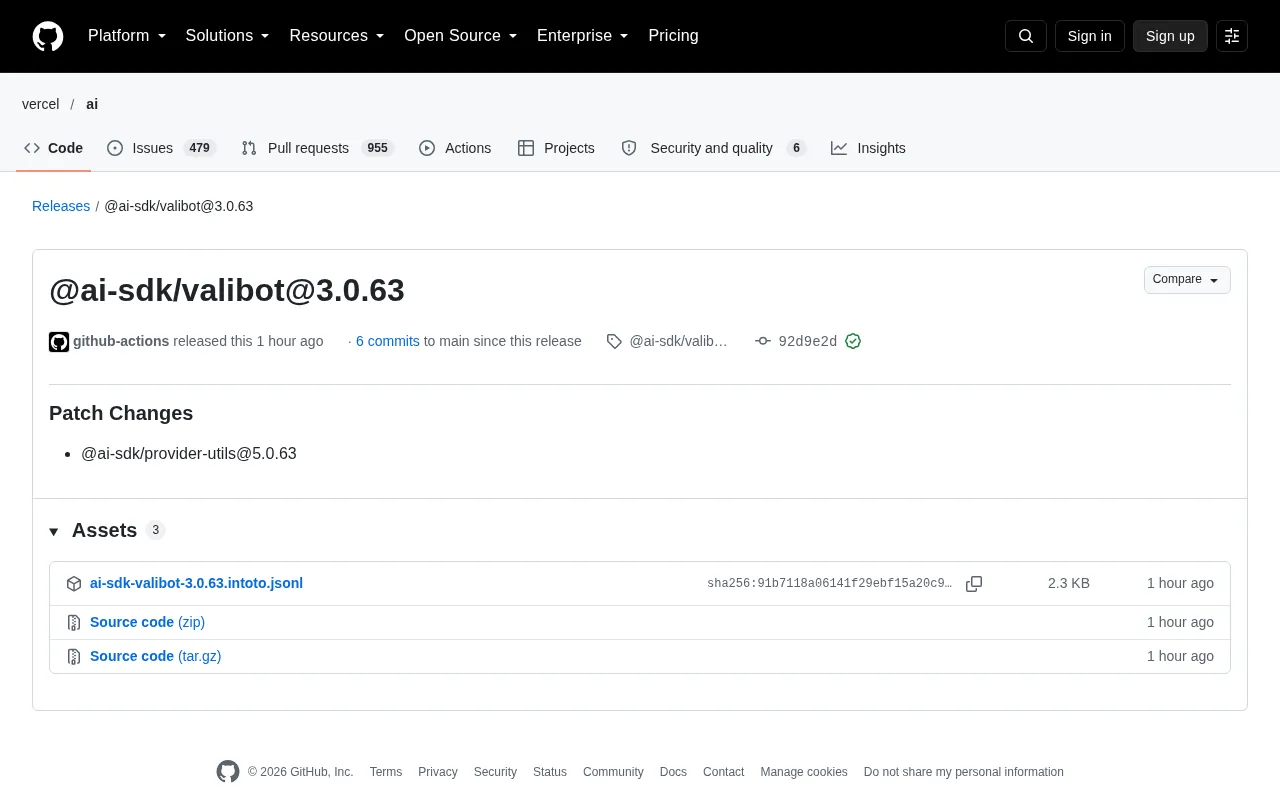Click the github-actions avatar icon
This screenshot has height=800, width=1280.
pos(59,342)
